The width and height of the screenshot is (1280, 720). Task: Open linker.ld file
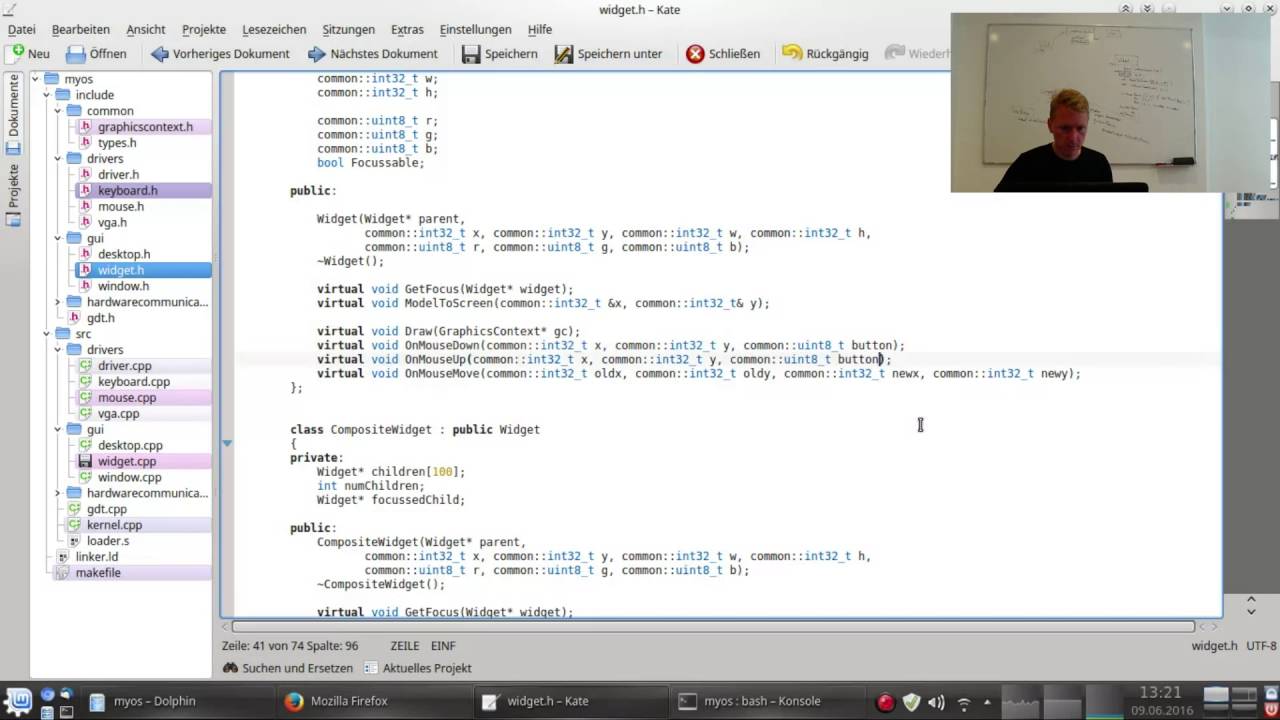coord(96,557)
